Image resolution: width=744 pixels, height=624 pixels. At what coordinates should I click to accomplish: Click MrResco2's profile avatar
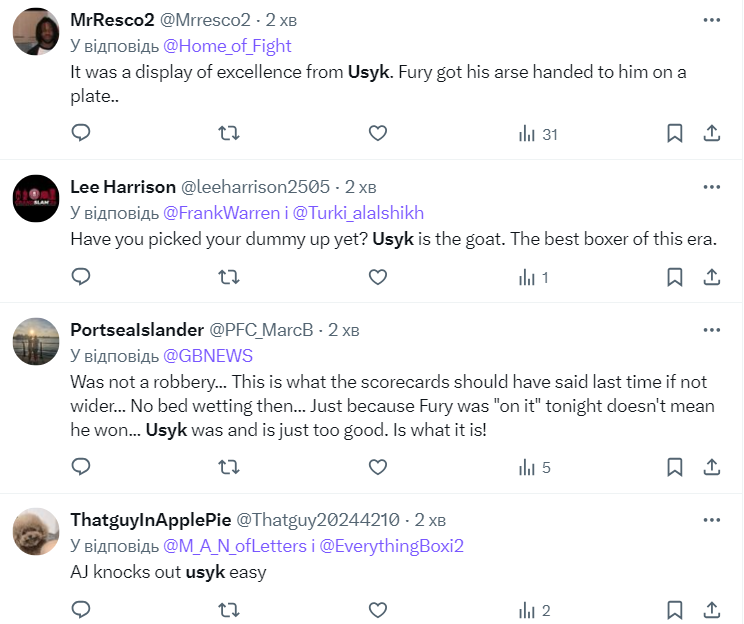pyautogui.click(x=36, y=36)
